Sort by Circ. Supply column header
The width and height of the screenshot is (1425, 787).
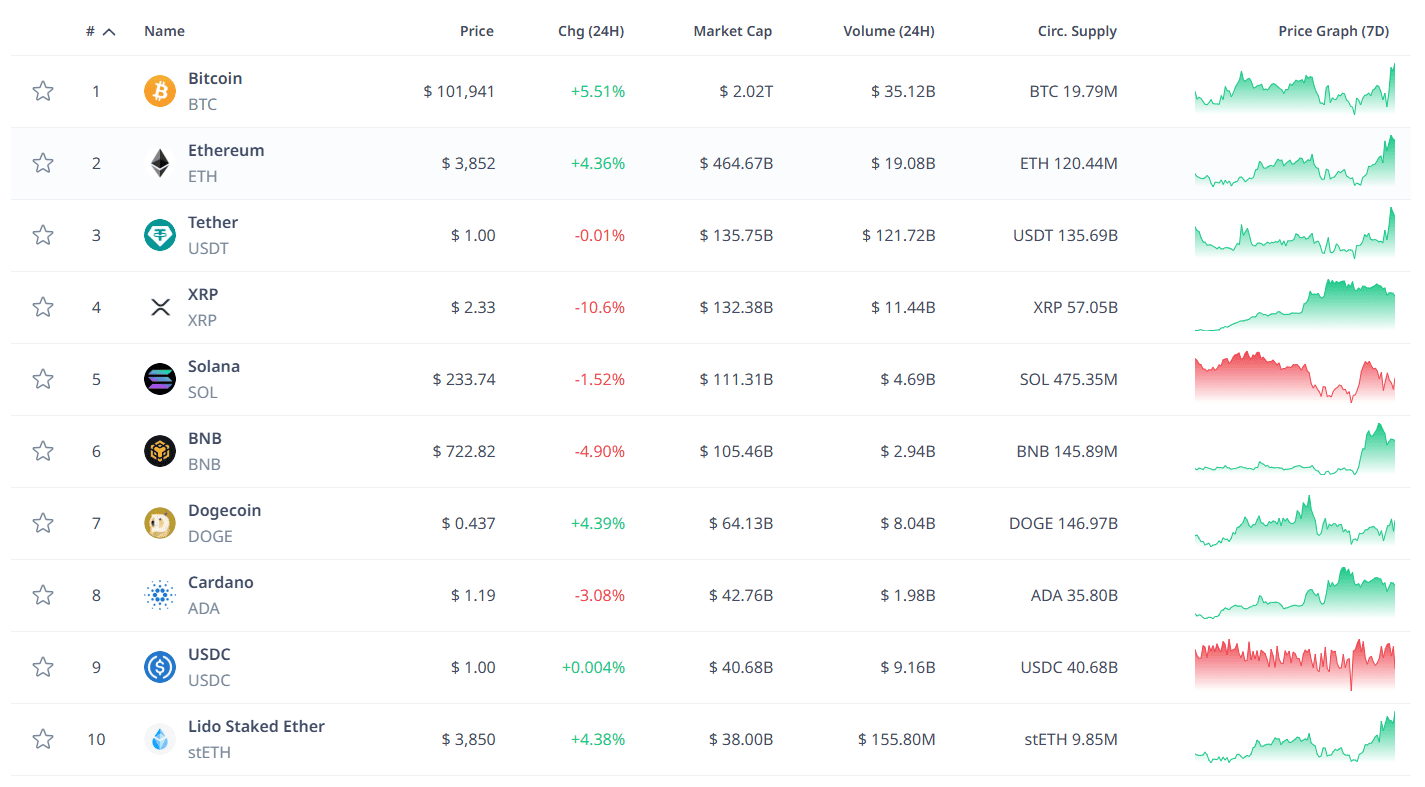(x=1077, y=31)
